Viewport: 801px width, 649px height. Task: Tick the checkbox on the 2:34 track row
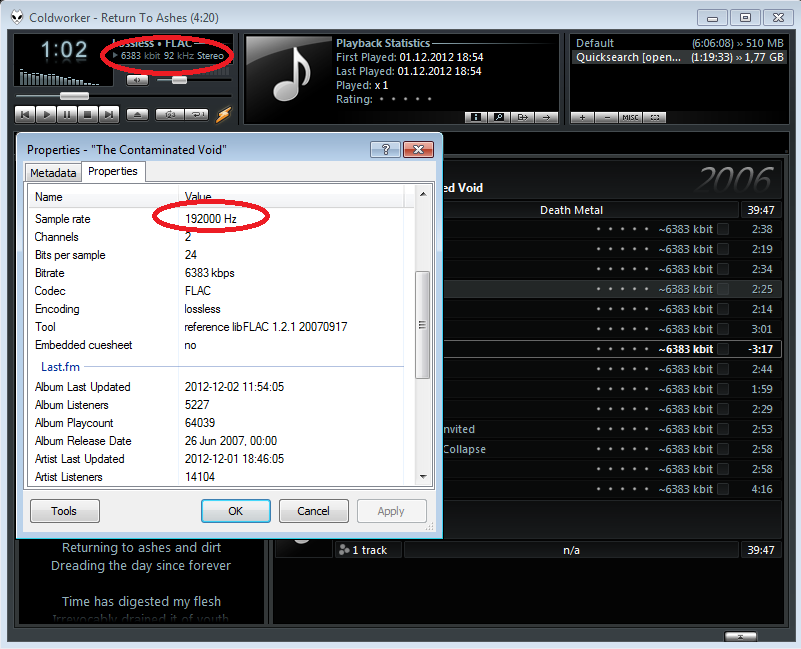coord(723,269)
